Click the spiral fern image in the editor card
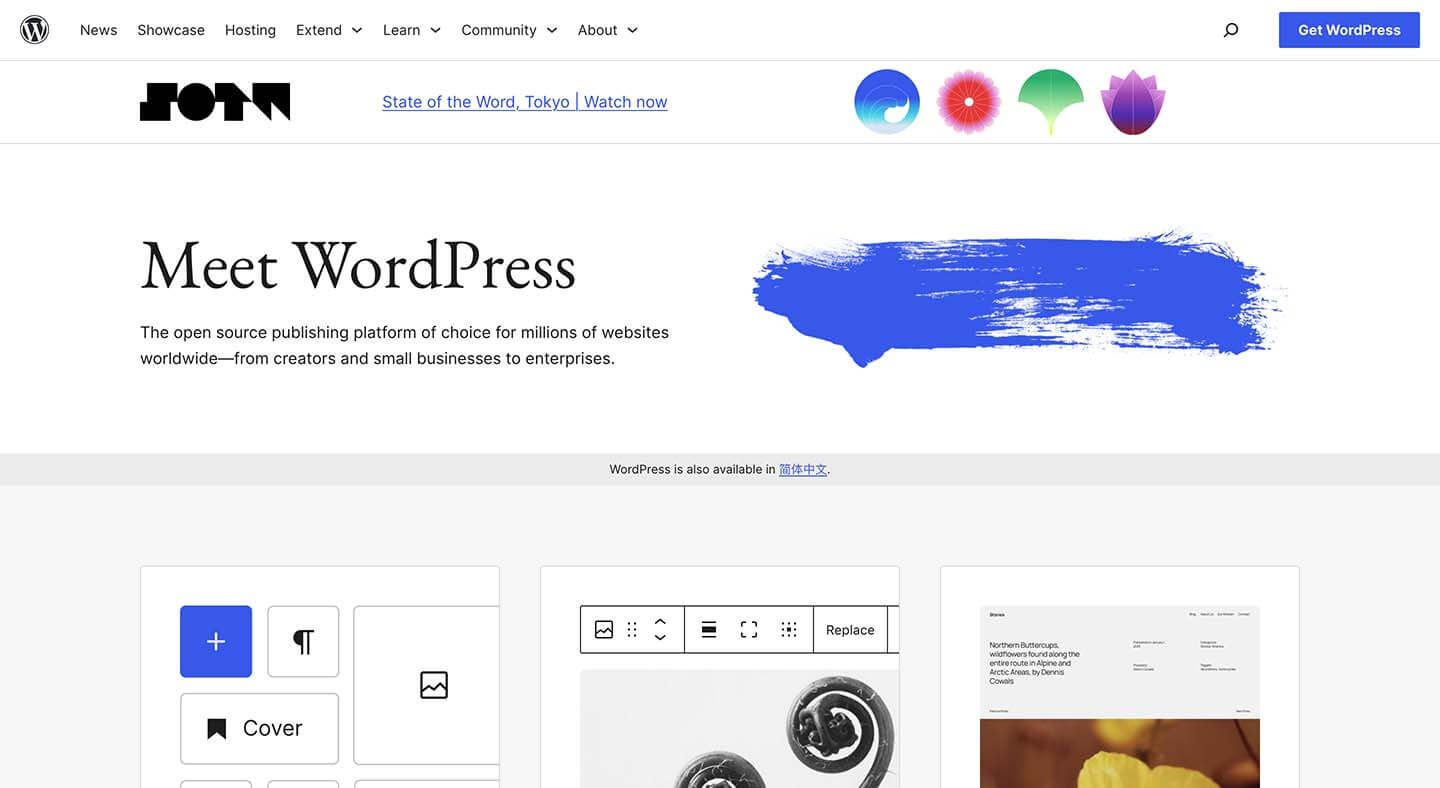 [740, 729]
